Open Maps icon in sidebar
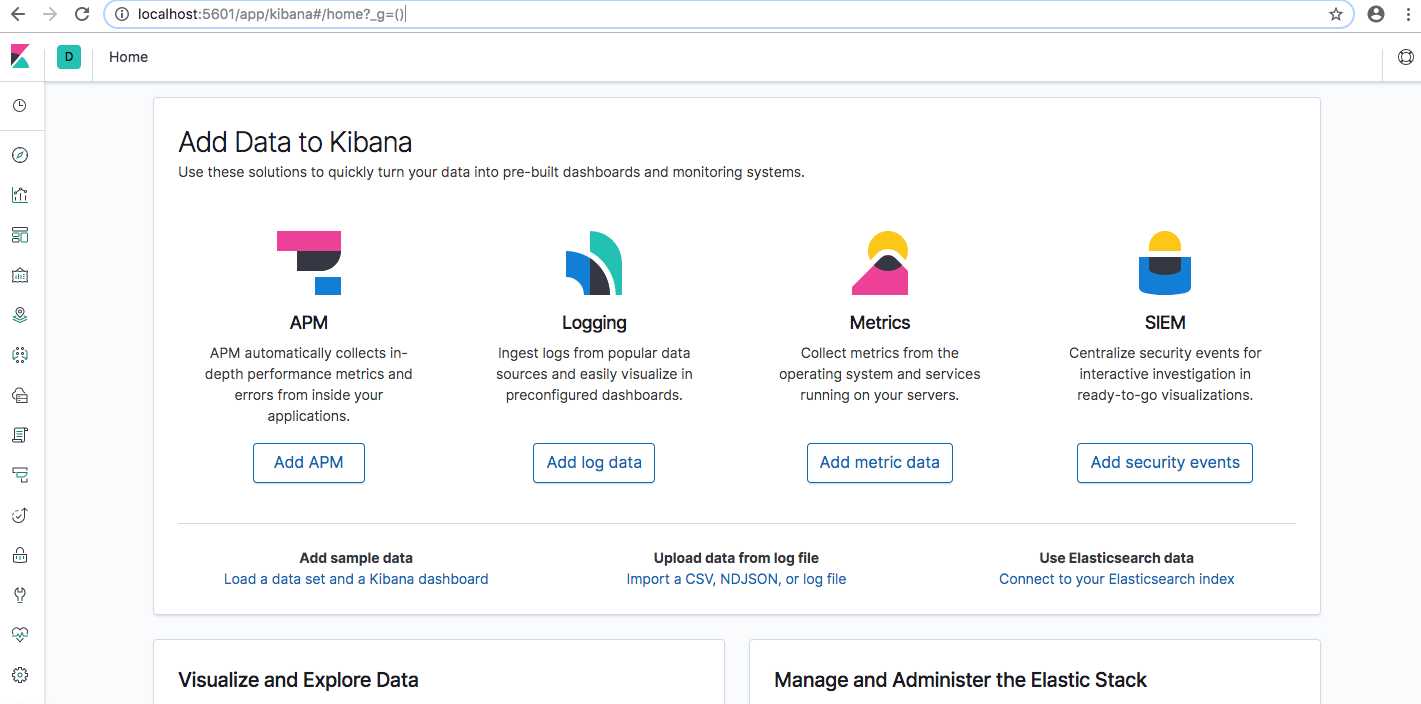 [20, 315]
